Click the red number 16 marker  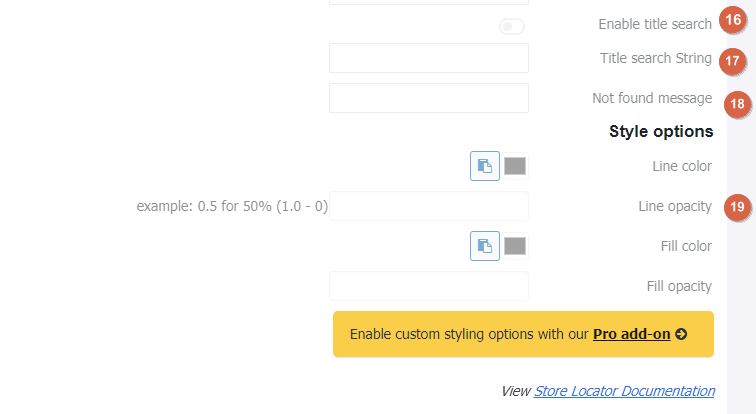(x=733, y=20)
